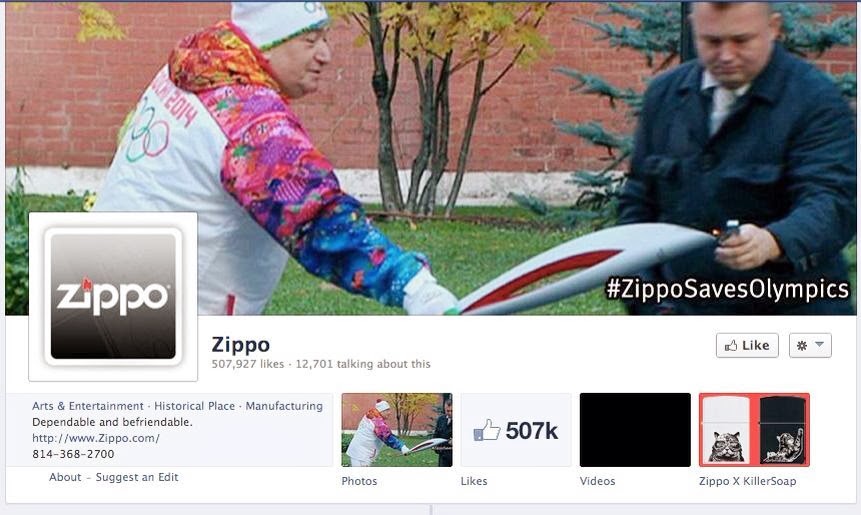Open the dropdown arrow next to the gear

tap(819, 345)
